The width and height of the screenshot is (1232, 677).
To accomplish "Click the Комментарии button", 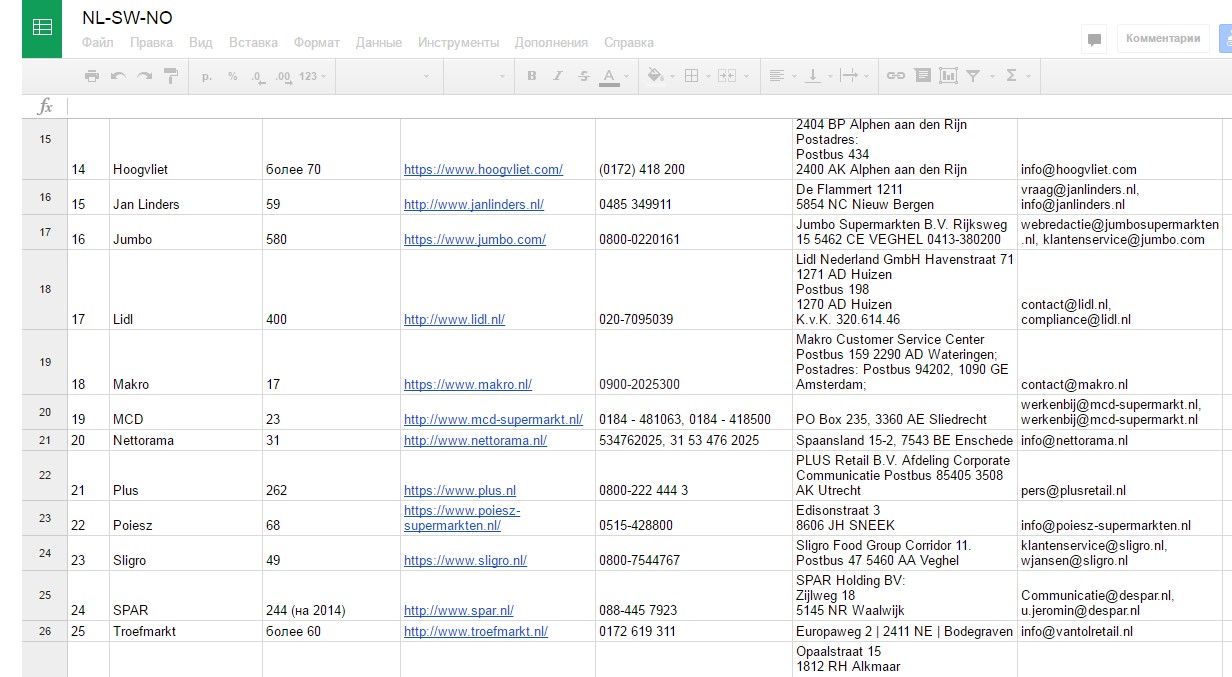I will click(1163, 39).
